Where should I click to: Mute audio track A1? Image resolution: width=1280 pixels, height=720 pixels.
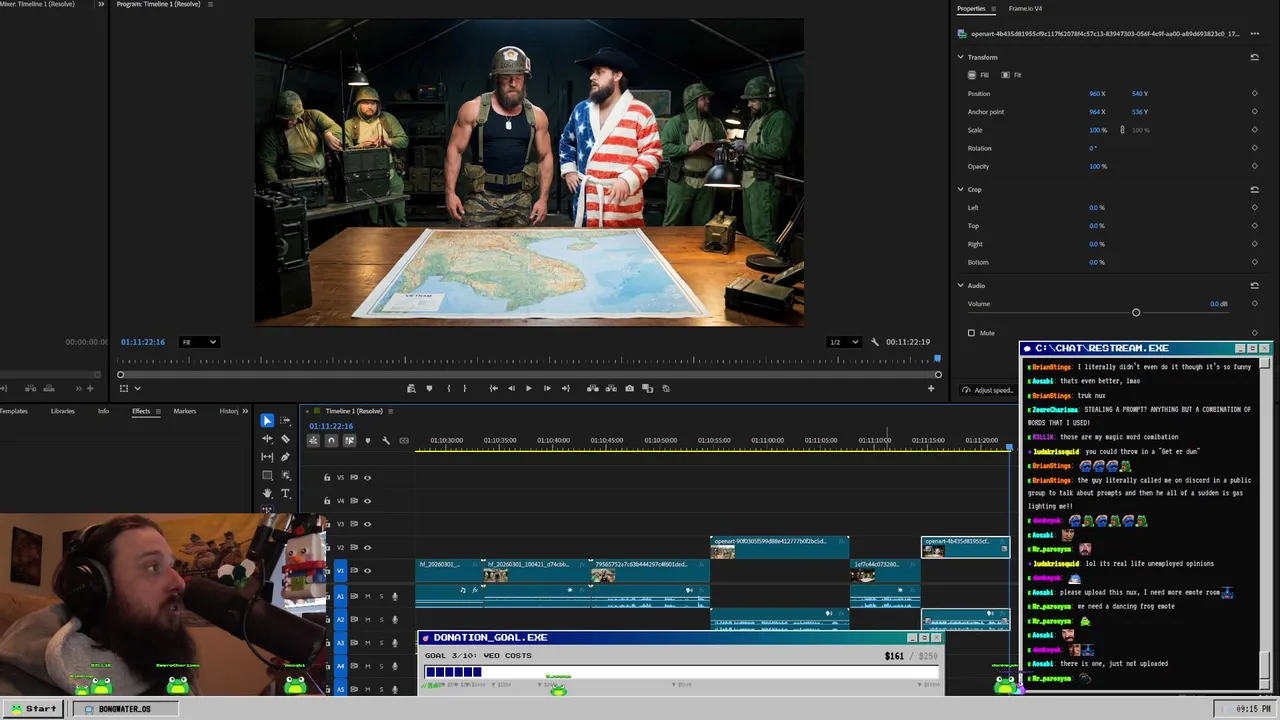(x=367, y=597)
